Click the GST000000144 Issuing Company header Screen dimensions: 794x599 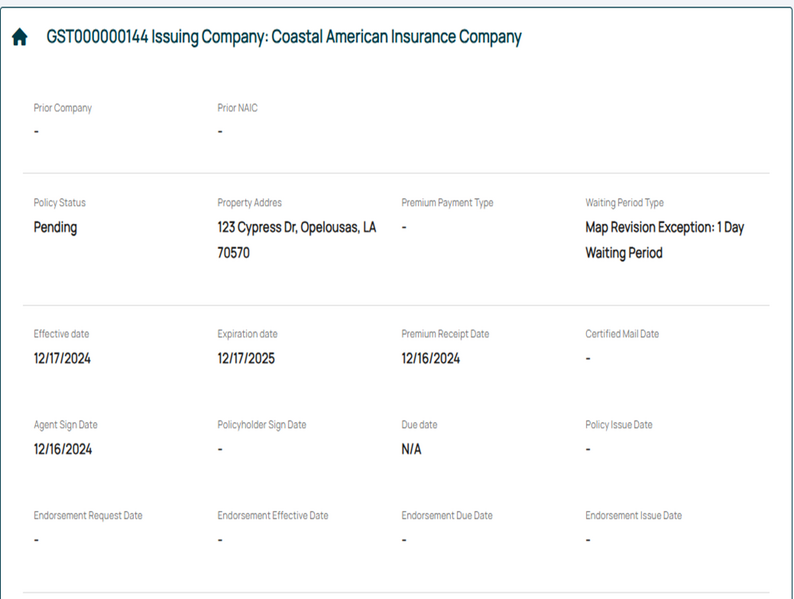point(284,37)
